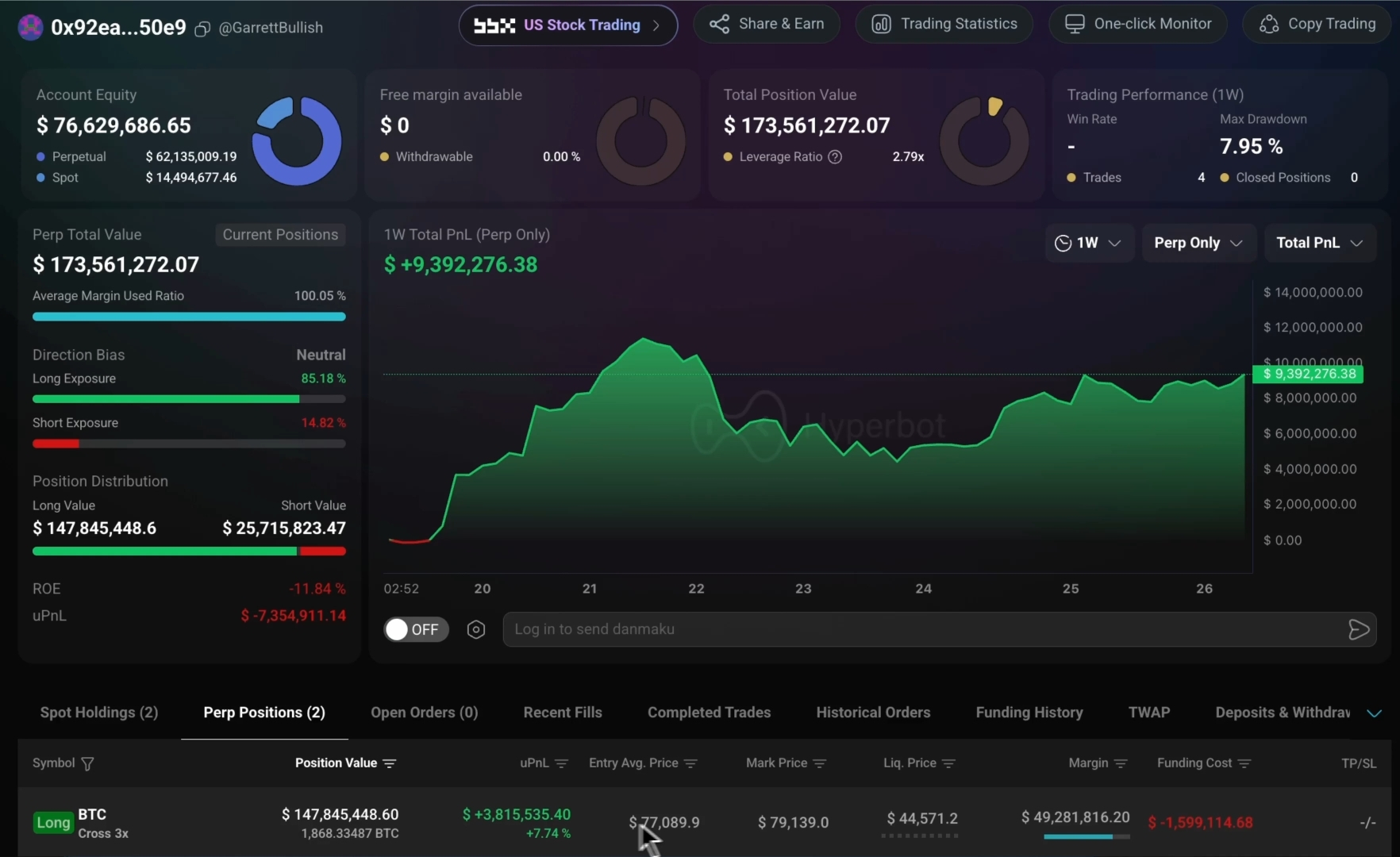1400x857 pixels.
Task: Click the purple wallet avatar icon
Action: (30, 27)
